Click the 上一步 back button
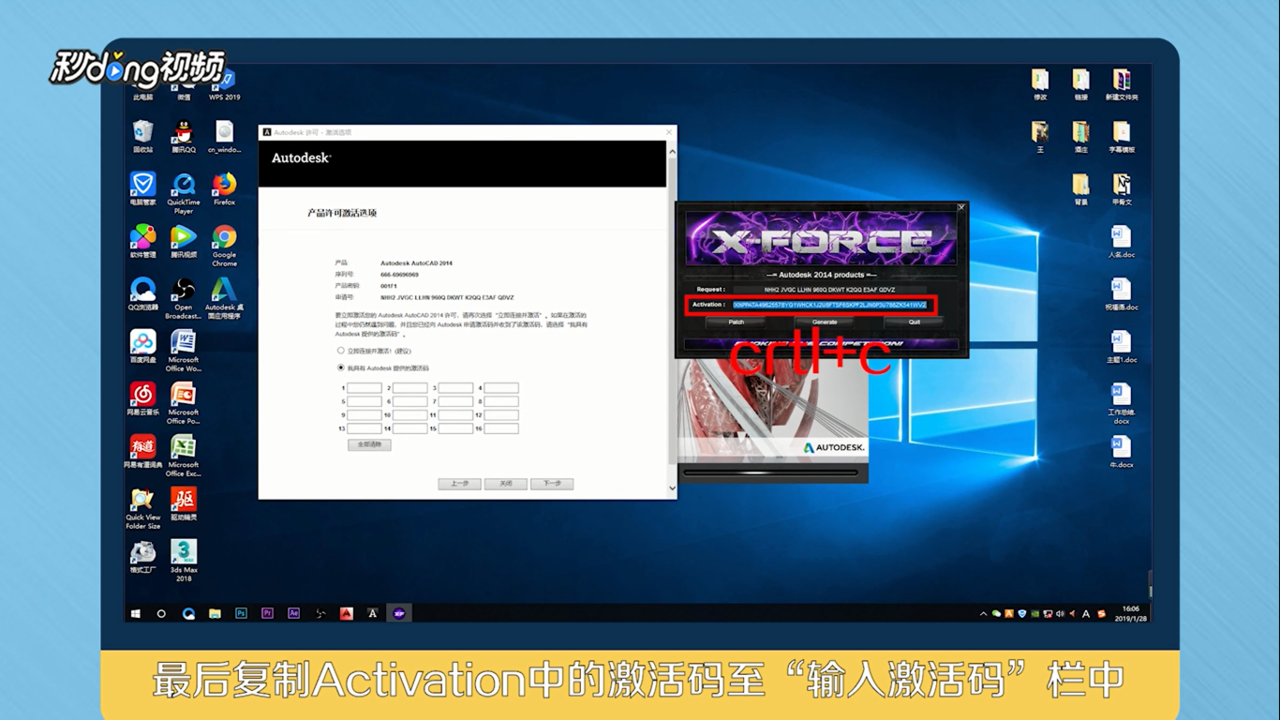The width and height of the screenshot is (1280, 720). click(459, 484)
